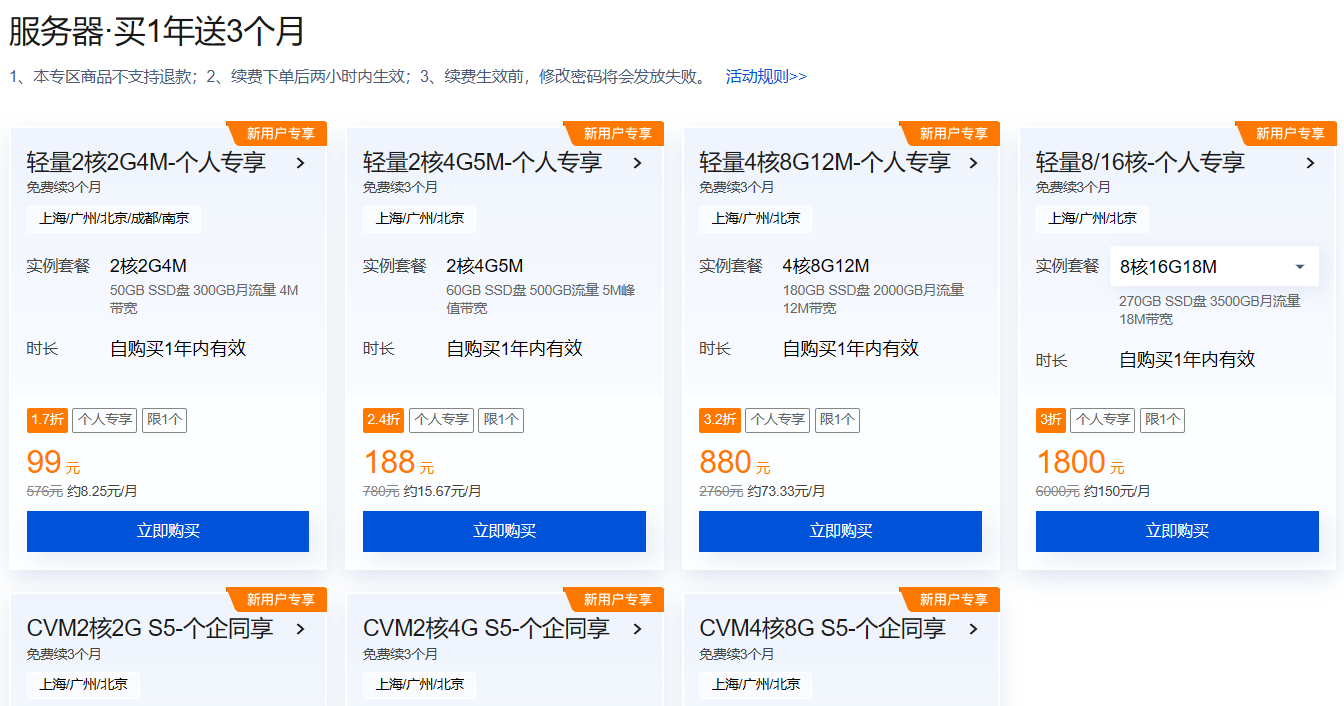This screenshot has width=1344, height=706.
Task: Click the 3折 discount badge
Action: point(1051,420)
